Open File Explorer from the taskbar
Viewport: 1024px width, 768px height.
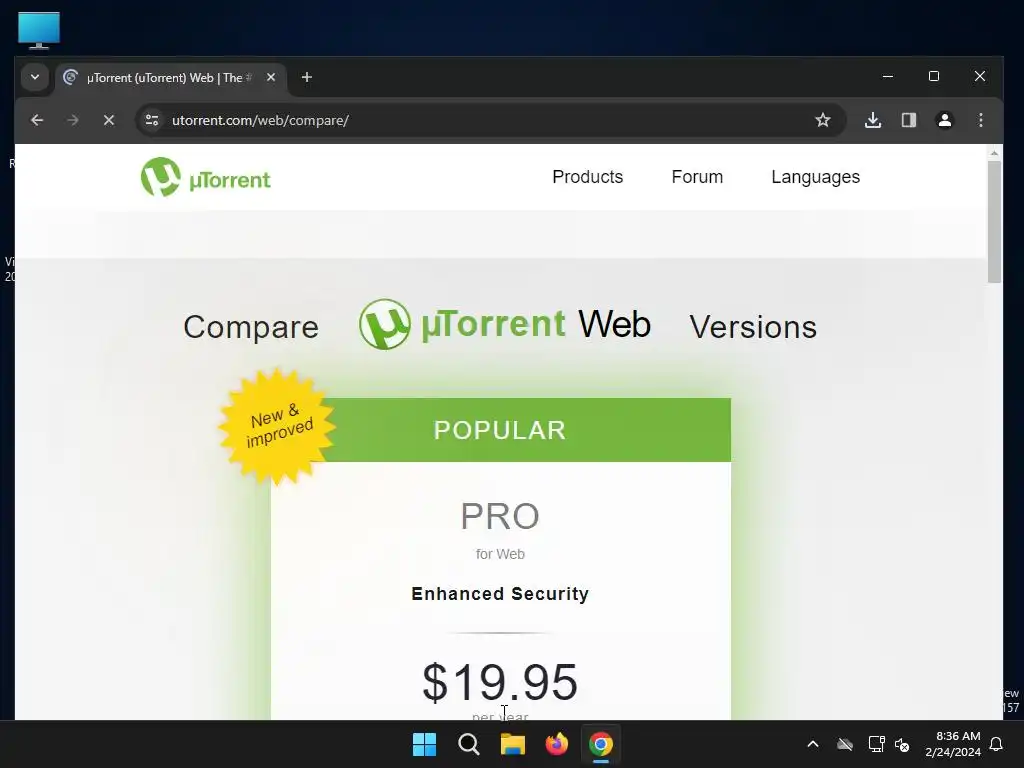pos(513,744)
